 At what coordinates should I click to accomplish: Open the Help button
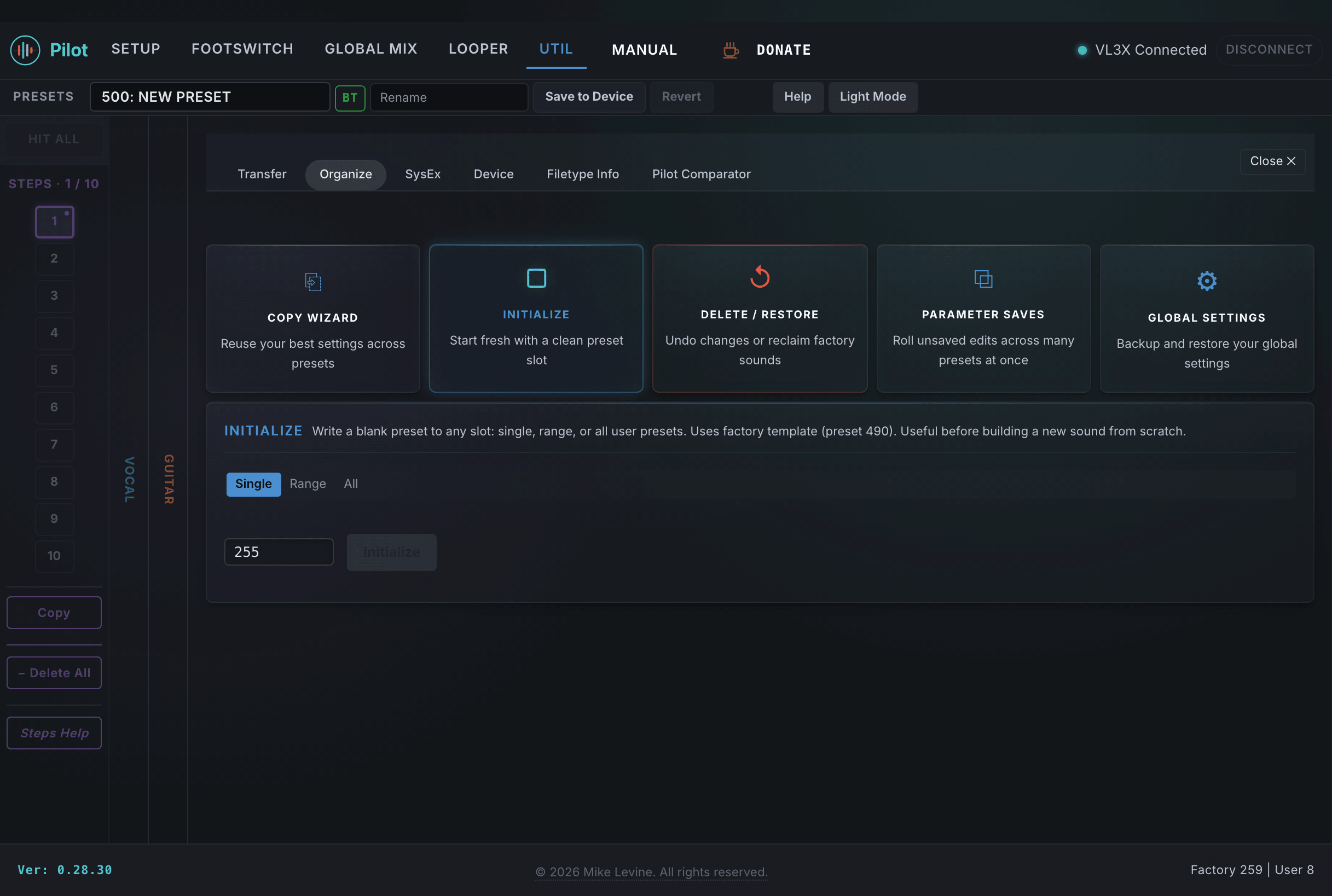(797, 97)
